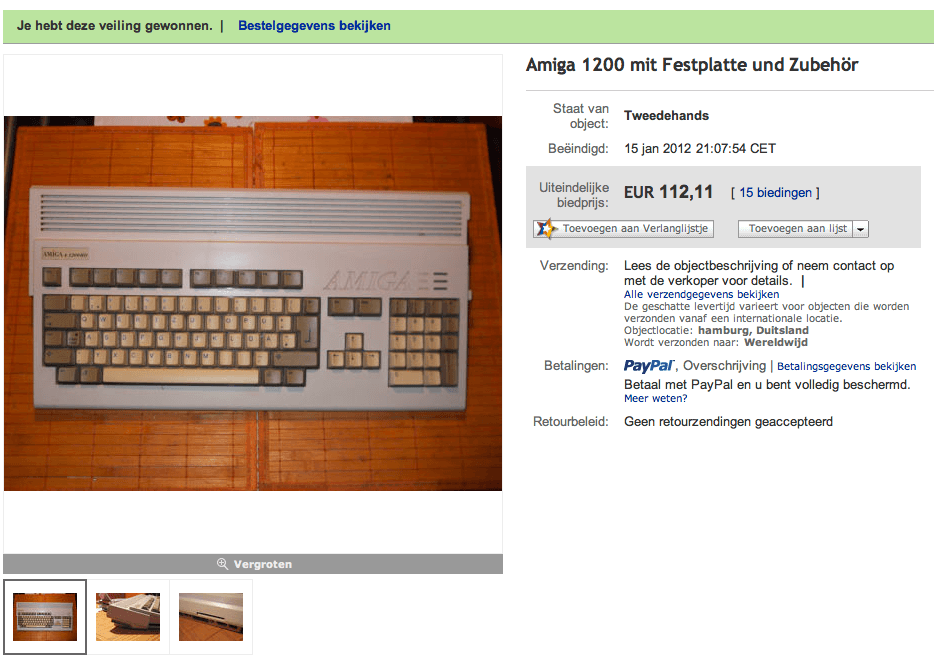Image resolution: width=934 pixels, height=663 pixels.
Task: Open Betalingsgegevens bekijken link
Action: pyautogui.click(x=846, y=366)
